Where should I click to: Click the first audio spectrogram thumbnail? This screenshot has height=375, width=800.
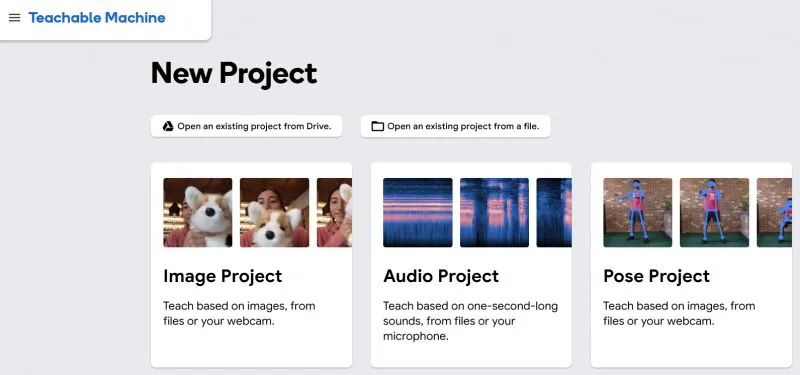point(418,212)
